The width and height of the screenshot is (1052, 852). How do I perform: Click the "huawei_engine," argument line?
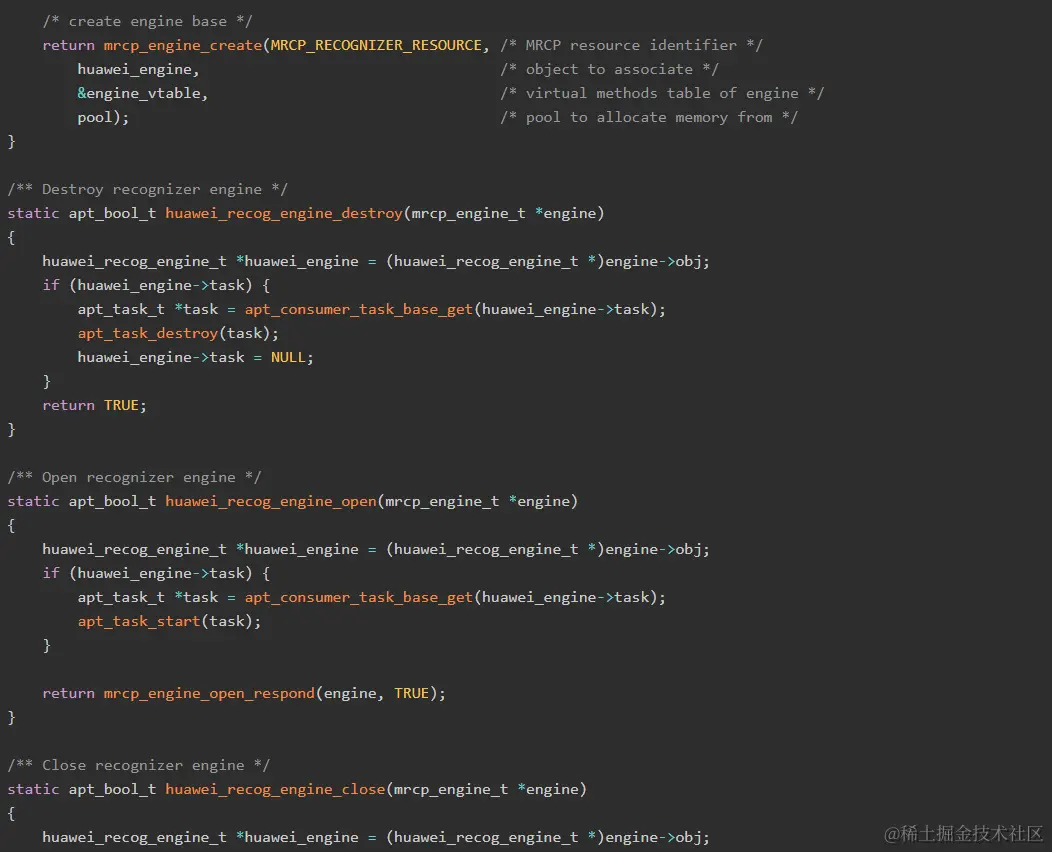[138, 70]
